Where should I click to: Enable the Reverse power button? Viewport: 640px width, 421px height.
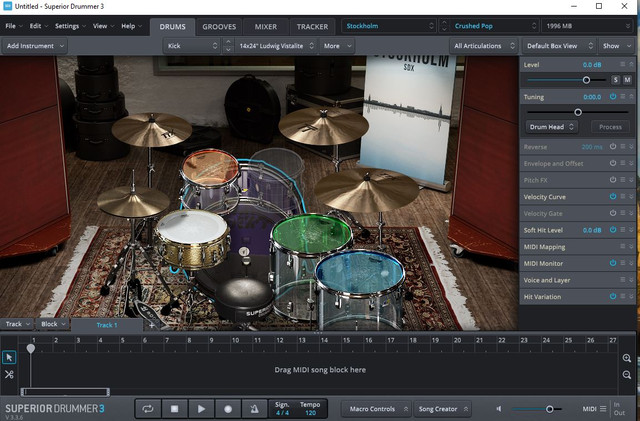(x=613, y=146)
